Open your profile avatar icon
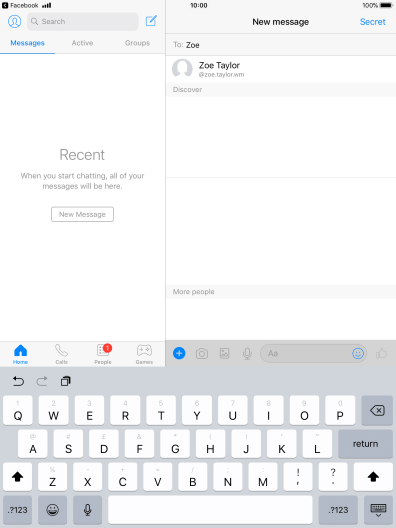The image size is (396, 528). pos(14,21)
